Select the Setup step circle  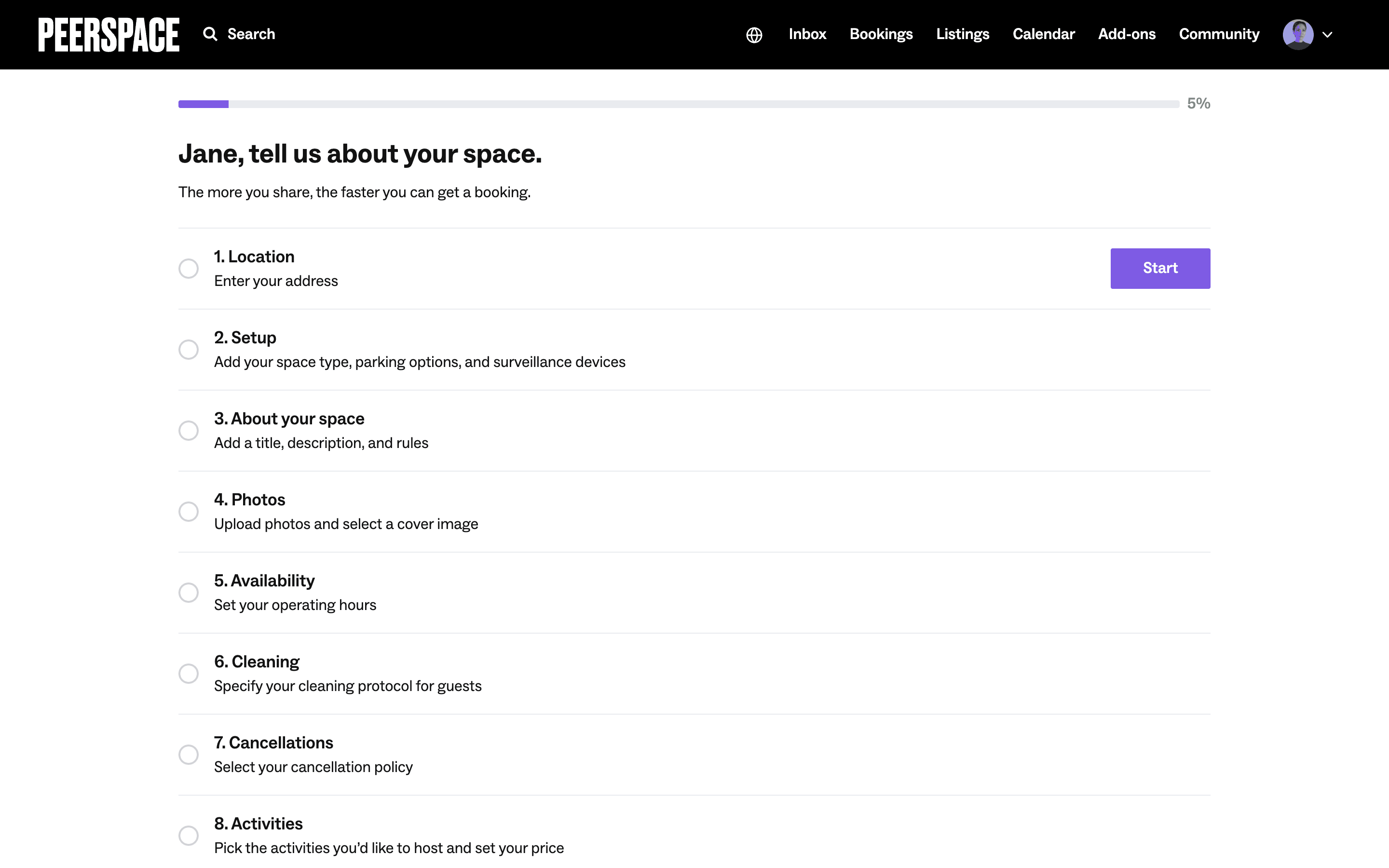(188, 350)
